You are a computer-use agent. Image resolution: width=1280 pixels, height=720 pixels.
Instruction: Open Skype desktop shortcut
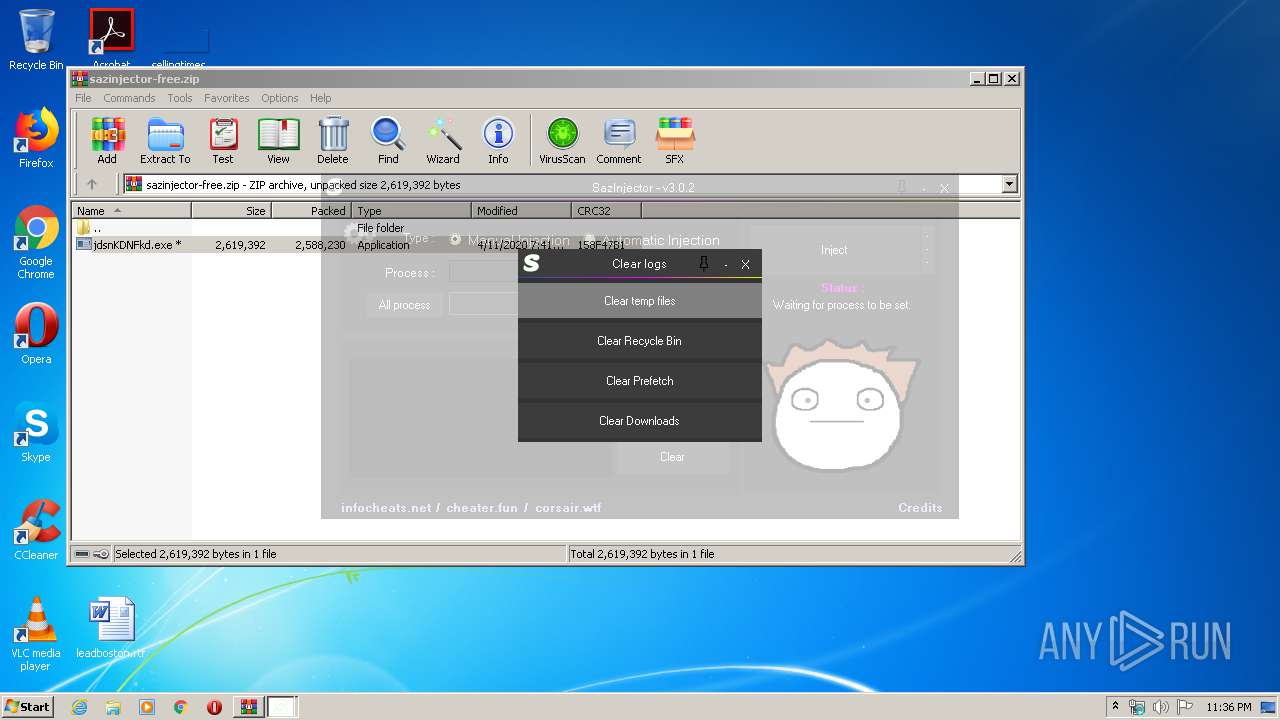click(x=36, y=433)
